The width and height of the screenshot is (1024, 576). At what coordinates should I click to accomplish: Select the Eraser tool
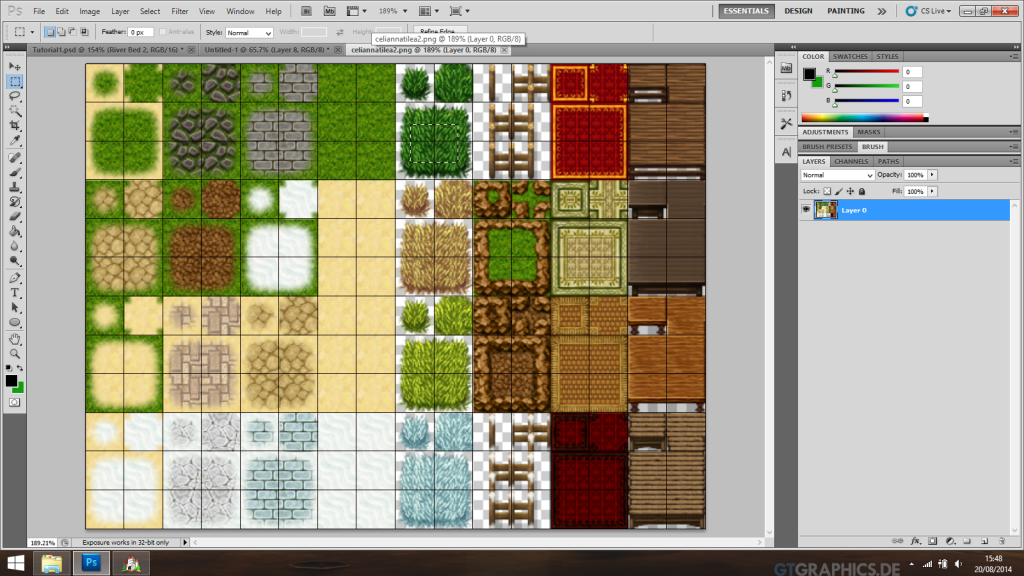click(14, 216)
